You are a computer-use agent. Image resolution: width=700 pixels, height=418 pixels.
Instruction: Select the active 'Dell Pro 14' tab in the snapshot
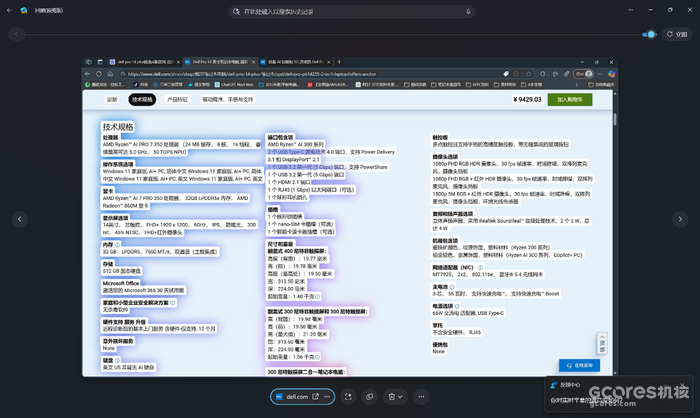pos(220,62)
